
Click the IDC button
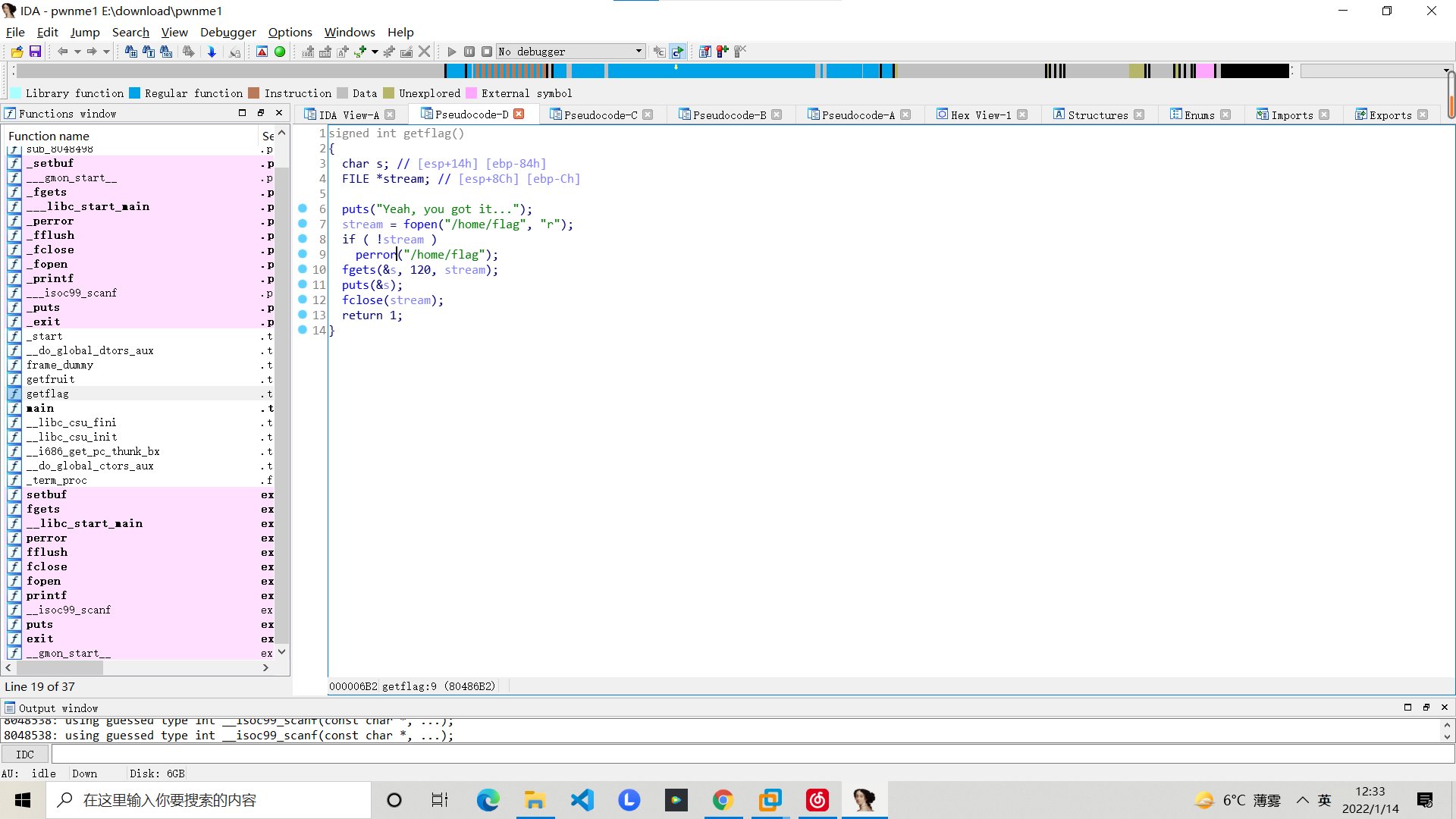25,755
